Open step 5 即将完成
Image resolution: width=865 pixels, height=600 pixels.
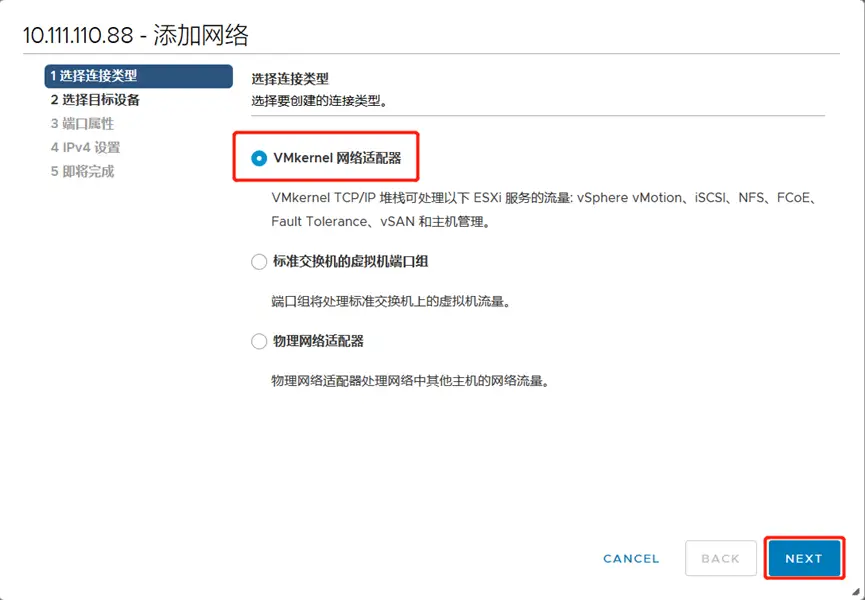(82, 172)
